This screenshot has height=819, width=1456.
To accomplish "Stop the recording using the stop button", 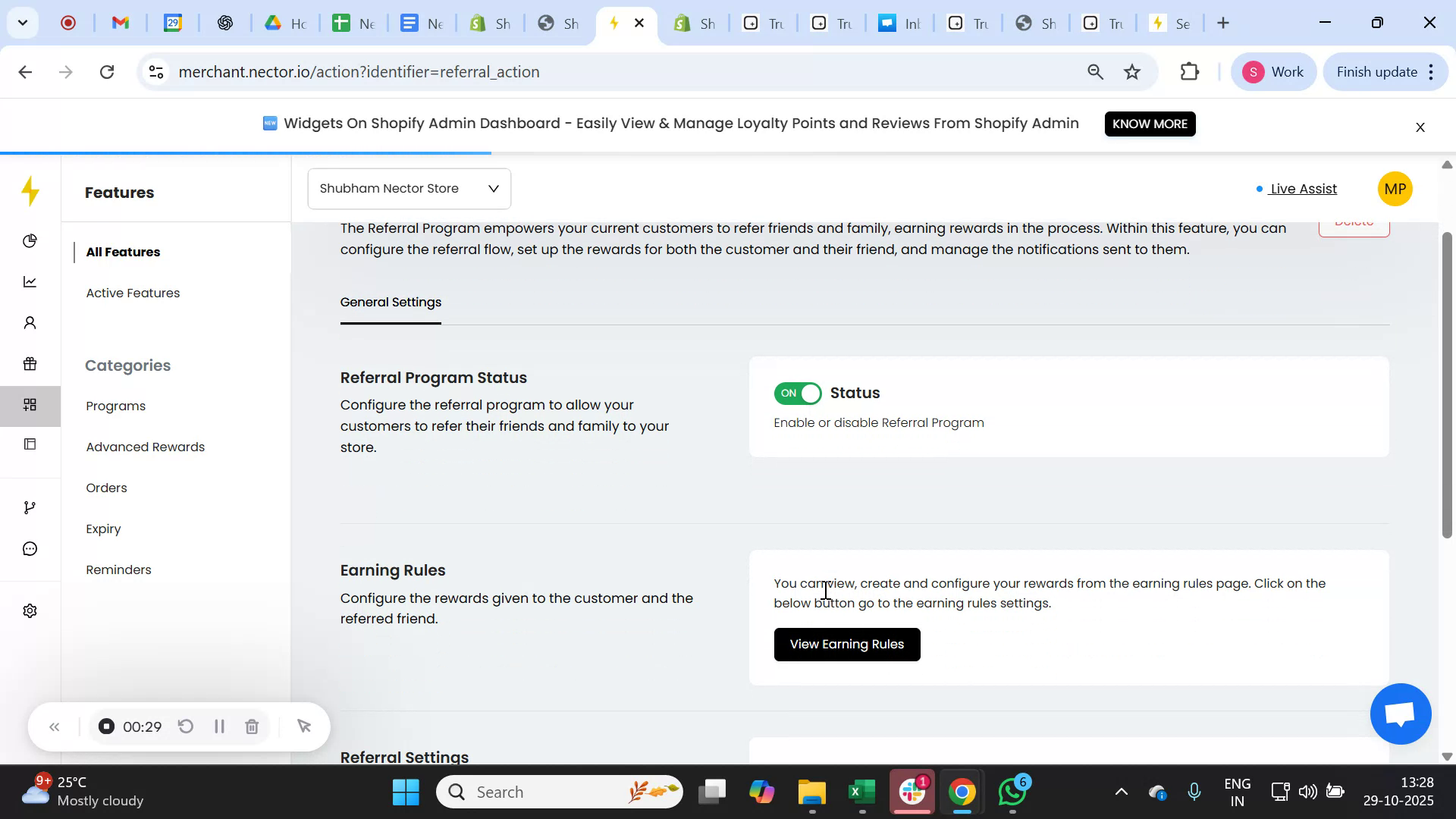I will [x=105, y=726].
